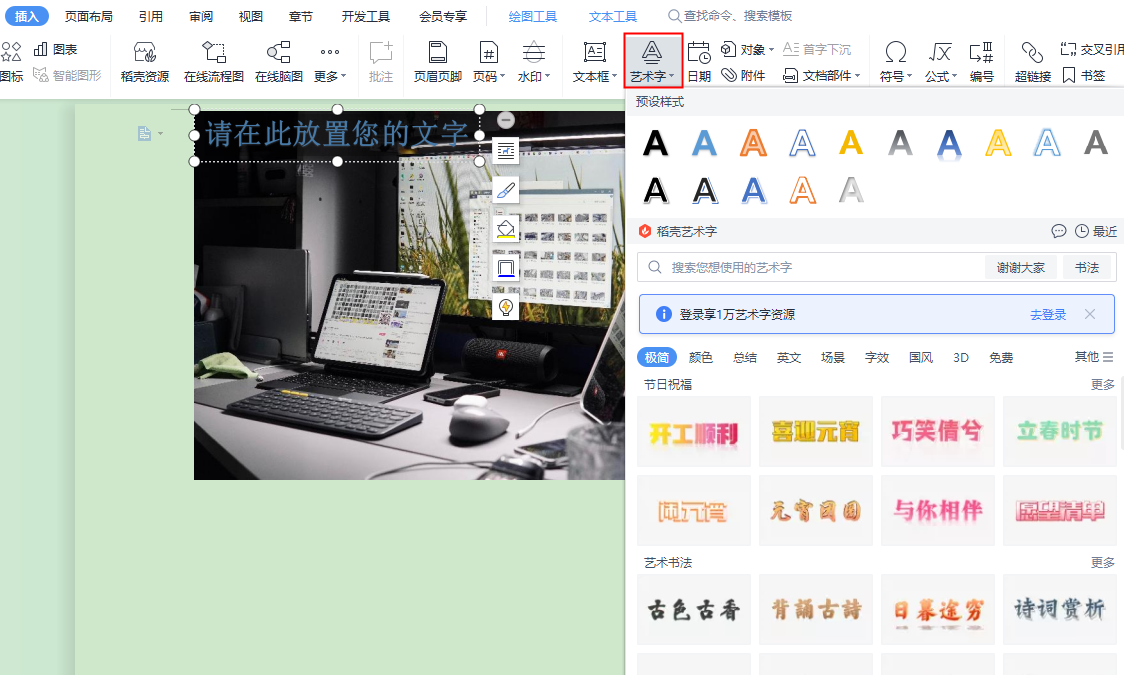Click the shape outline icon beside text box
The height and width of the screenshot is (675, 1124).
506,268
